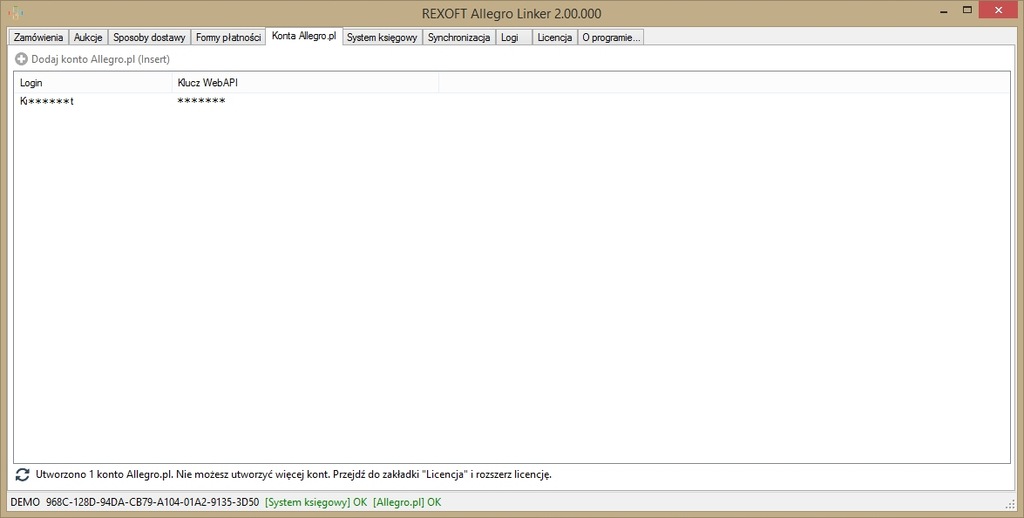Click the masked WebAPI key ******* cell
This screenshot has width=1024, height=518.
[201, 101]
